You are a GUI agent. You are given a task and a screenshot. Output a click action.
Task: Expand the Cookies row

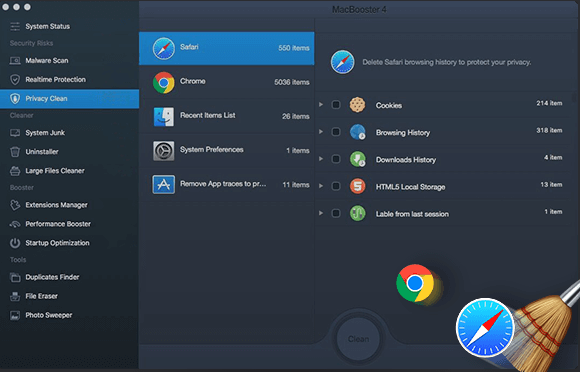321,105
